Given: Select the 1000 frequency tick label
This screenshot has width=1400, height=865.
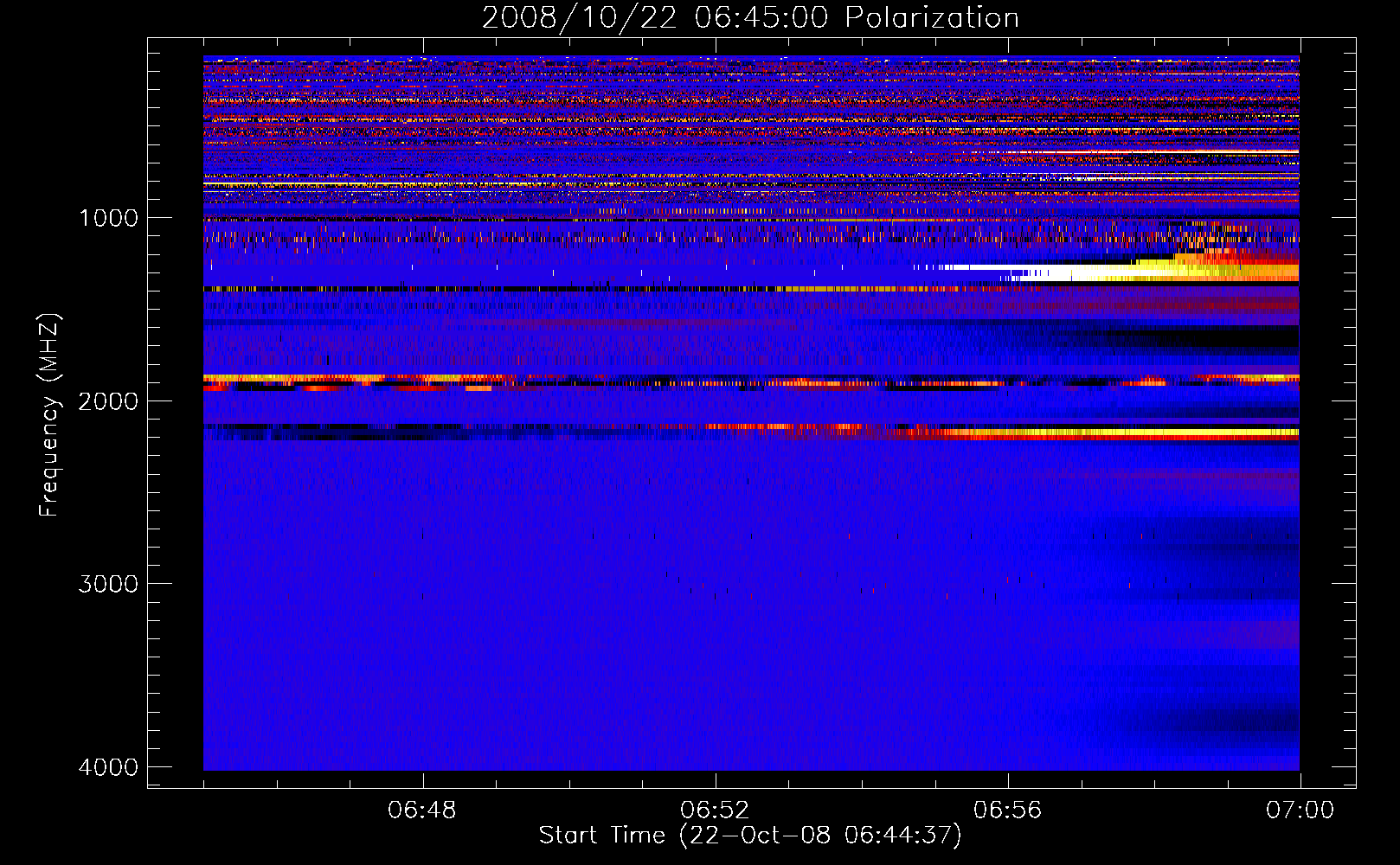Looking at the screenshot, I should tap(109, 218).
